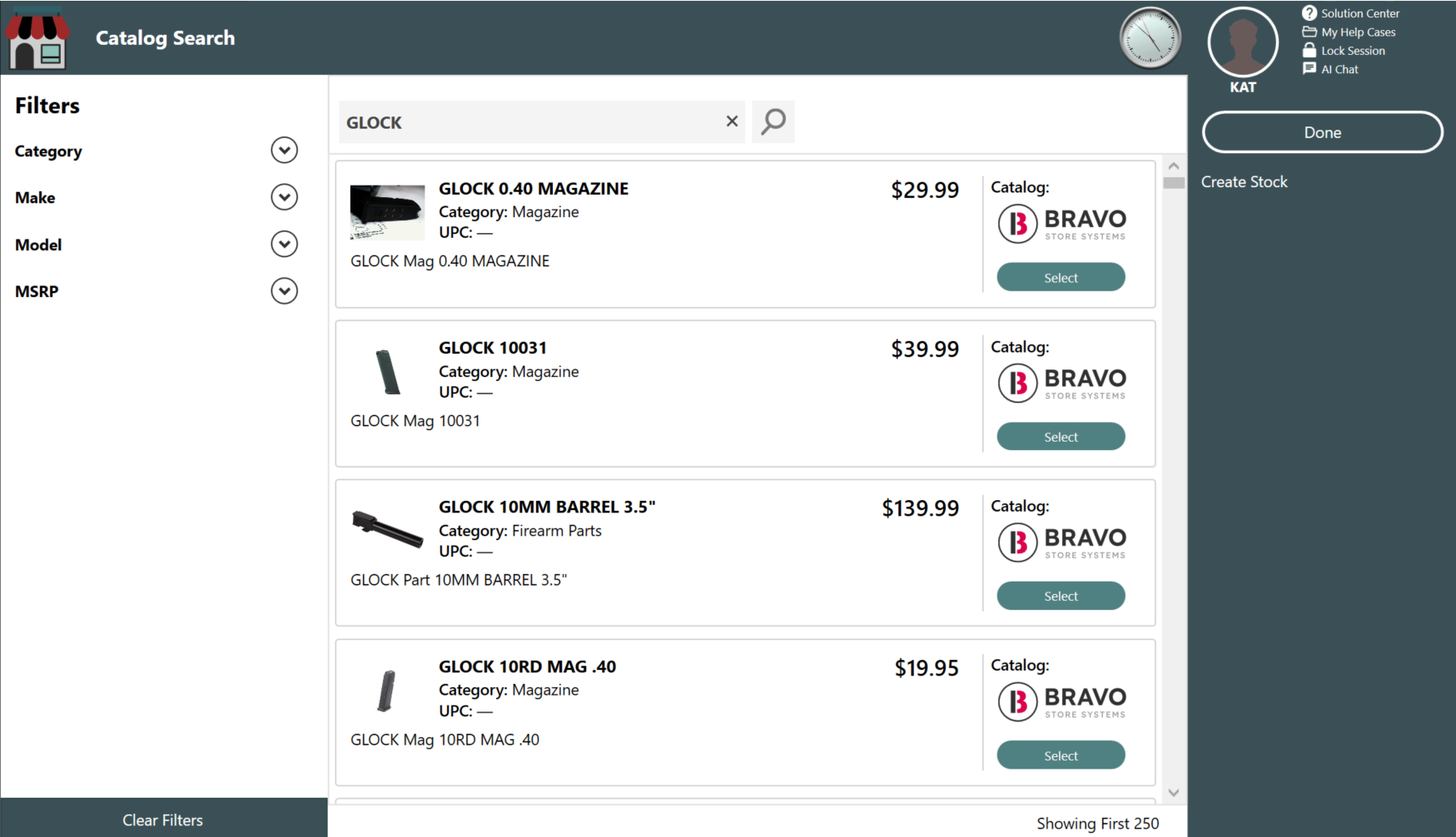This screenshot has width=1456, height=837.
Task: Click GLOCK 10MM BARREL thumbnail image
Action: pos(387,530)
